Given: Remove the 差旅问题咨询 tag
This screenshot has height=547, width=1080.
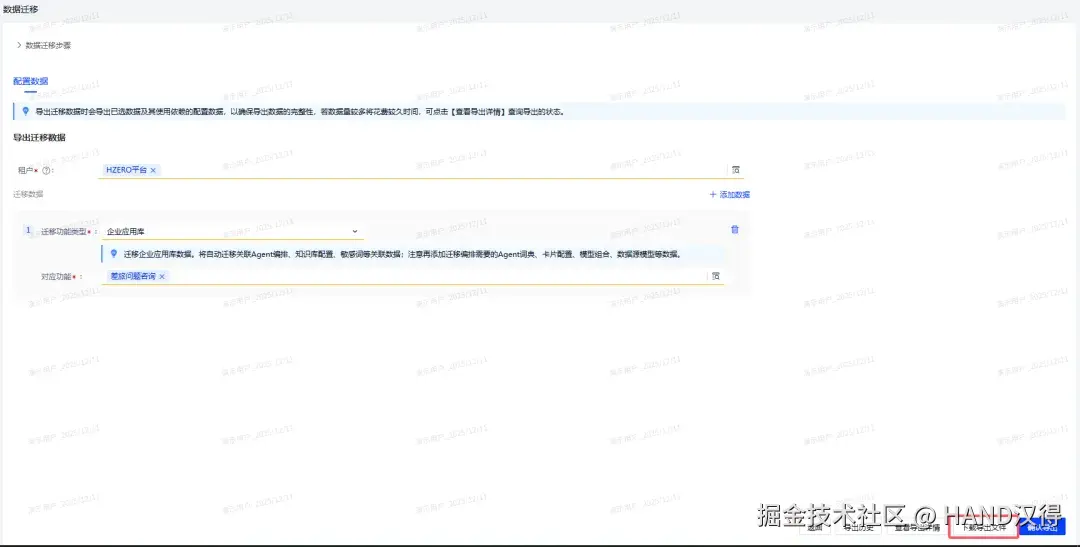Looking at the screenshot, I should [162, 276].
